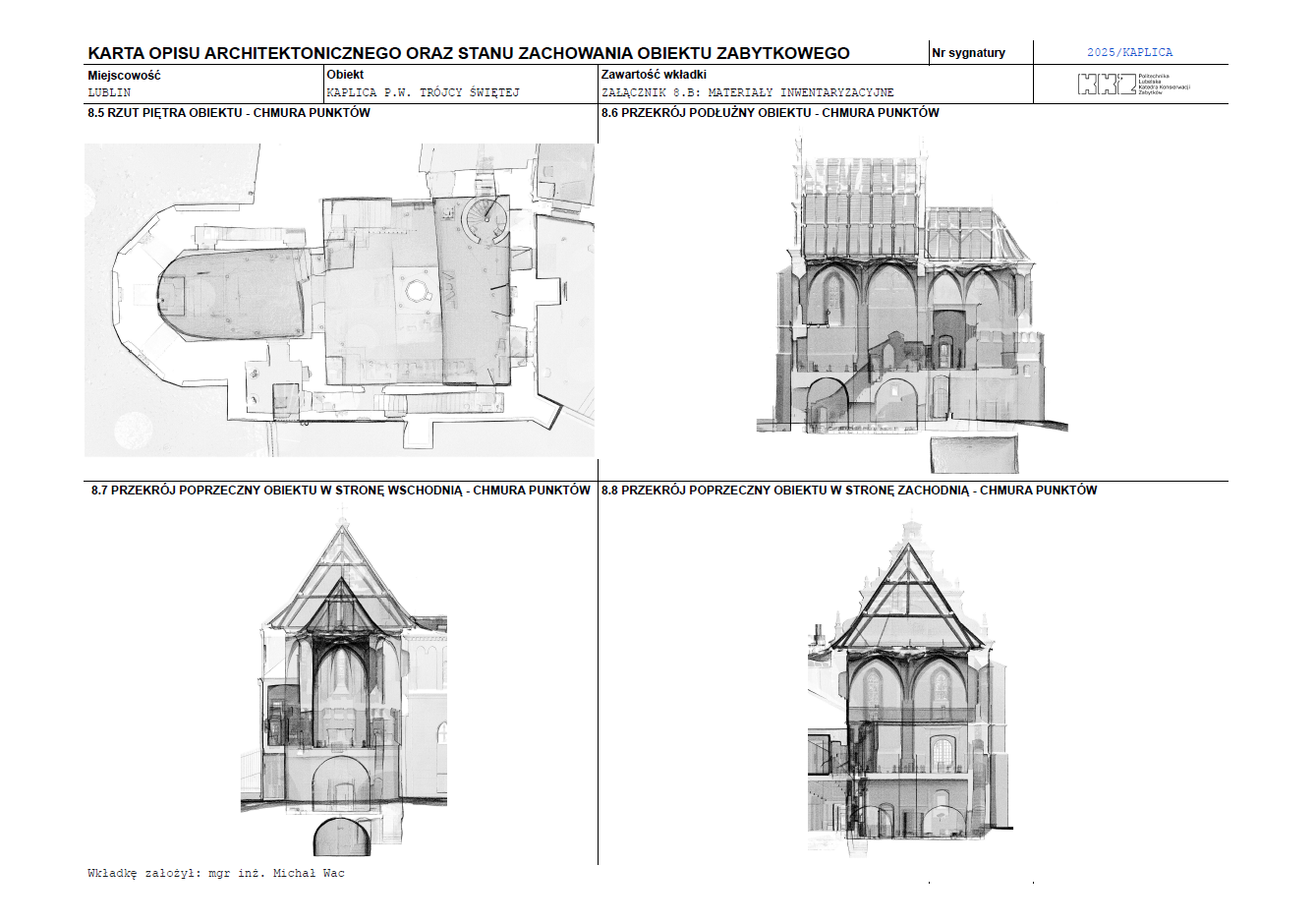This screenshot has height=924, width=1315.
Task: Select the signature number 2025/KAPLICA
Action: [1129, 52]
